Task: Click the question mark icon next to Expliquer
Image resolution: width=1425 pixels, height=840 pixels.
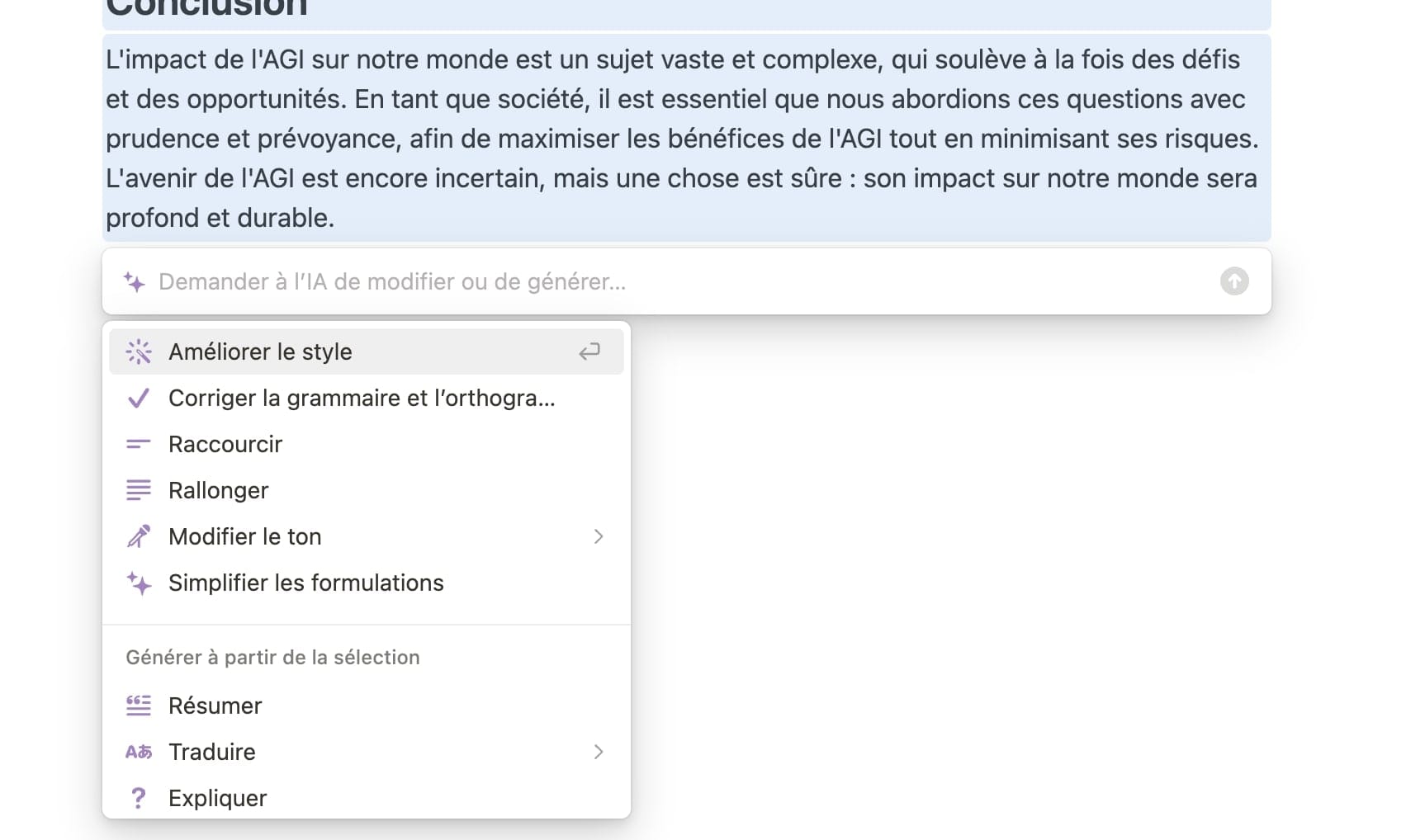Action: tap(139, 798)
